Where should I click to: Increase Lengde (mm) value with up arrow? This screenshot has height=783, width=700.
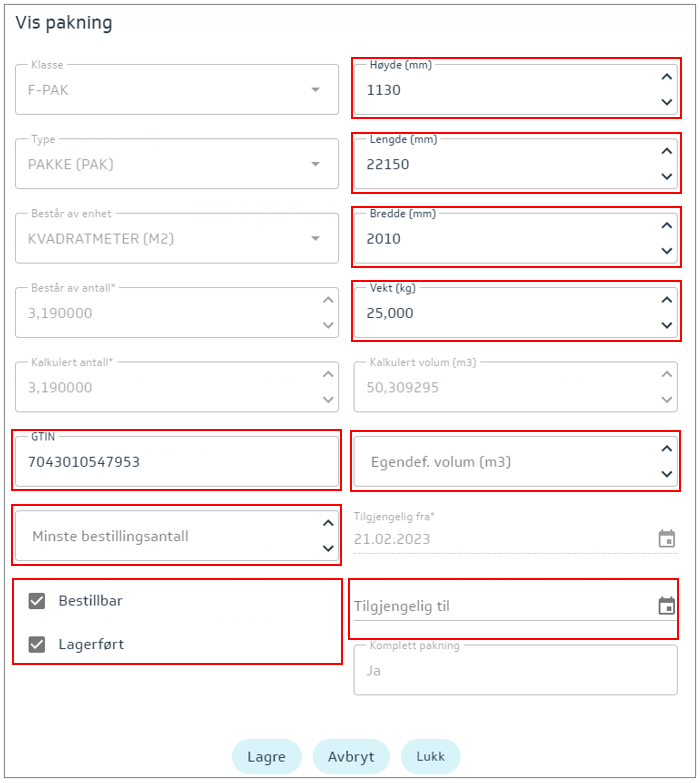667,151
